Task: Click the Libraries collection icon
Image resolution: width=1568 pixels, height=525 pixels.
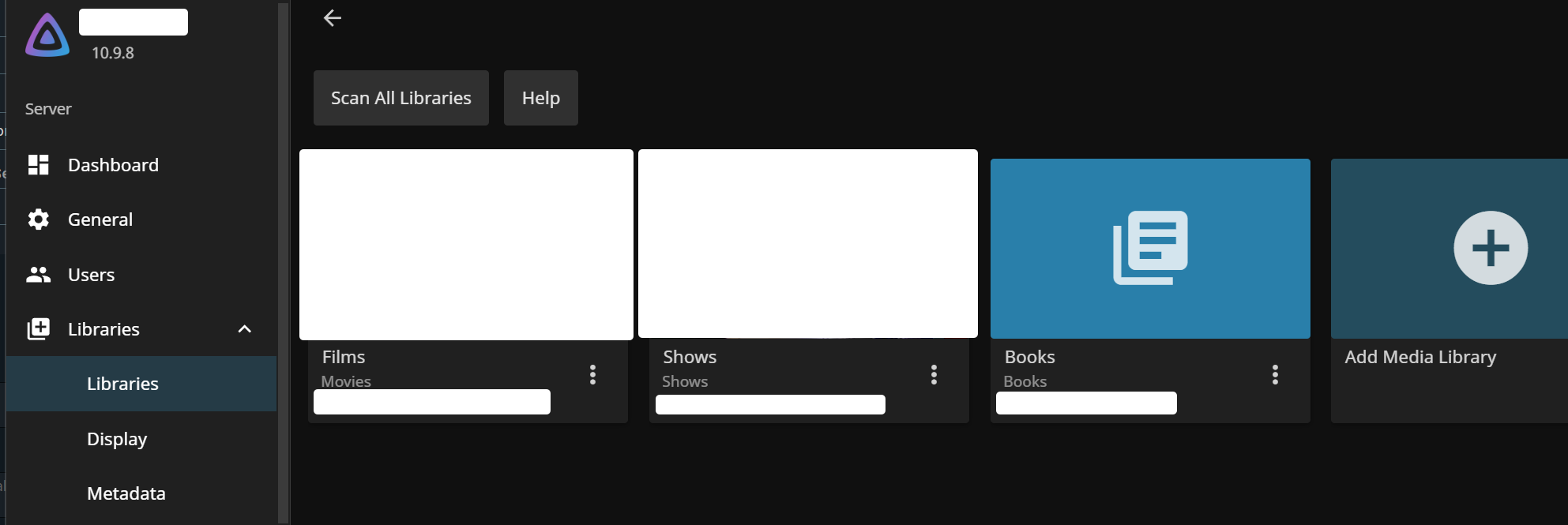Action: coord(38,329)
